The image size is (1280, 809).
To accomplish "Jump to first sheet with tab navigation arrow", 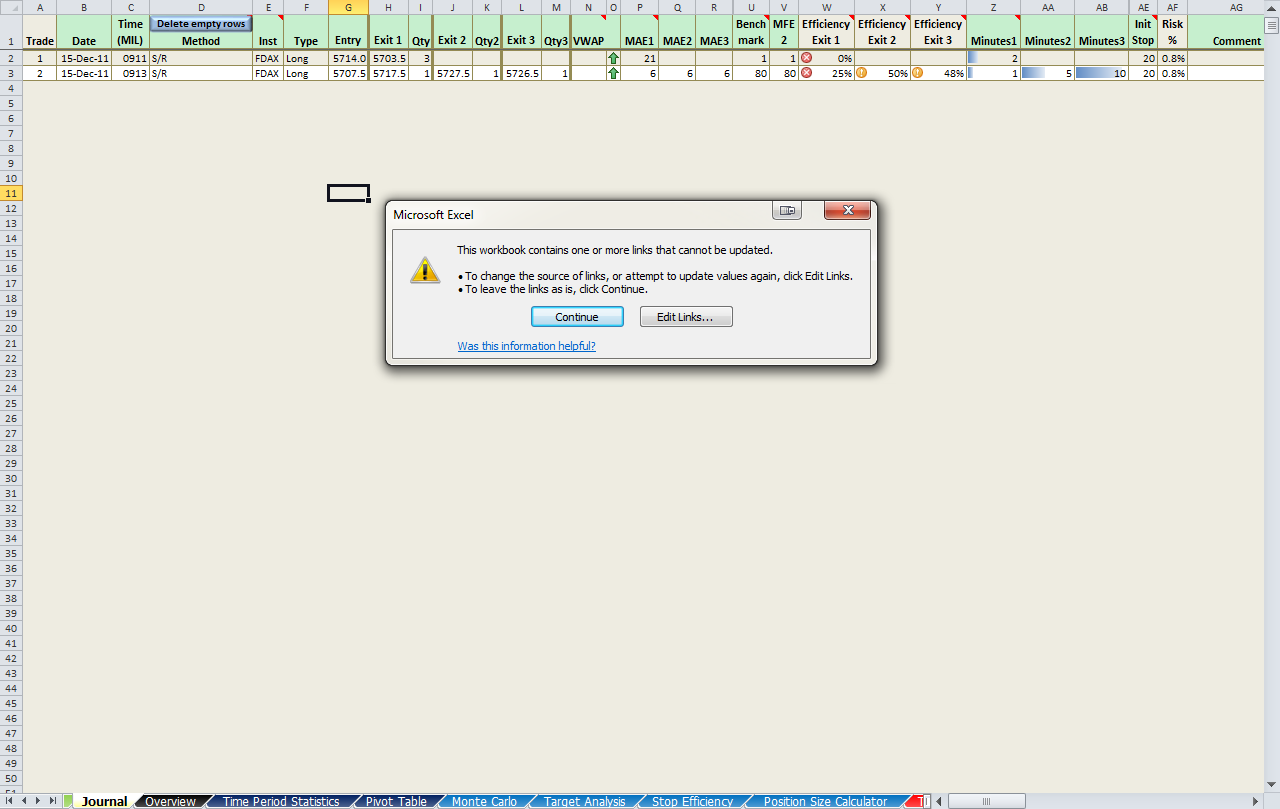I will point(11,801).
